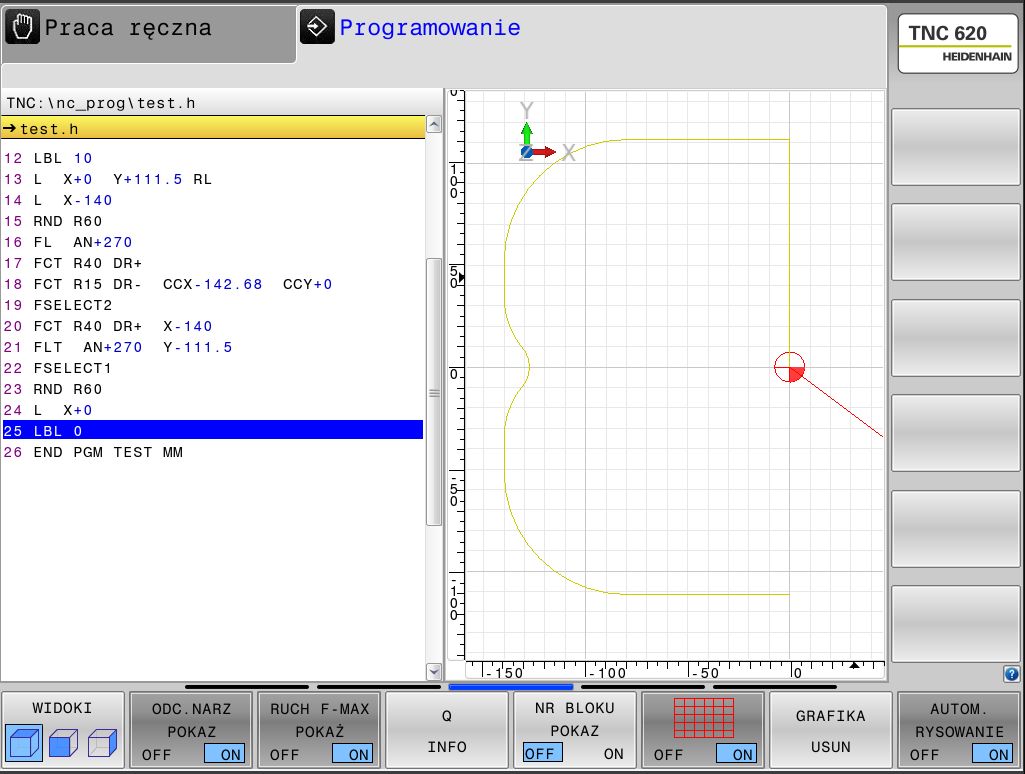Select line 16 FL AN+270
Image resolution: width=1025 pixels, height=774 pixels.
(213, 242)
